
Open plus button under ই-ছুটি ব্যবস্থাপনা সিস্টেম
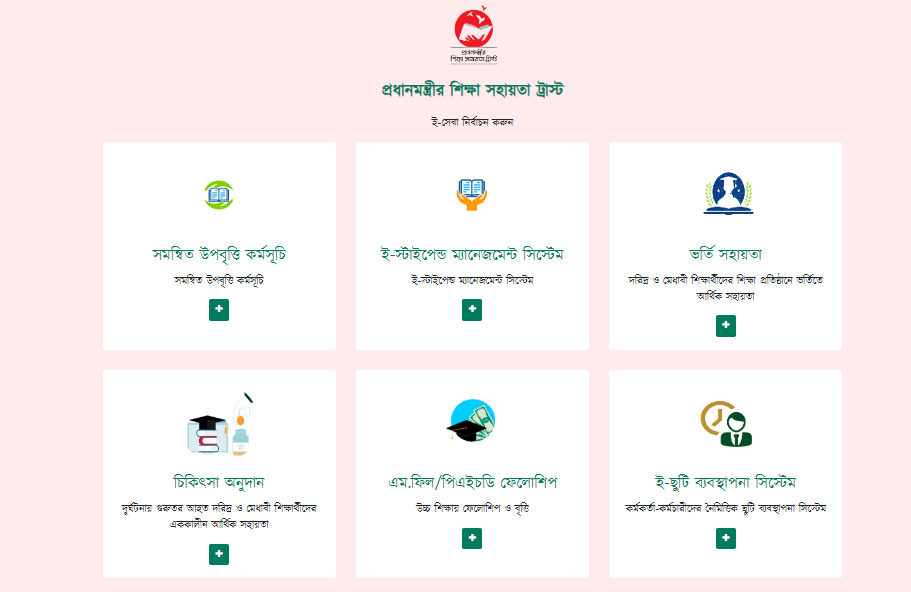[726, 539]
